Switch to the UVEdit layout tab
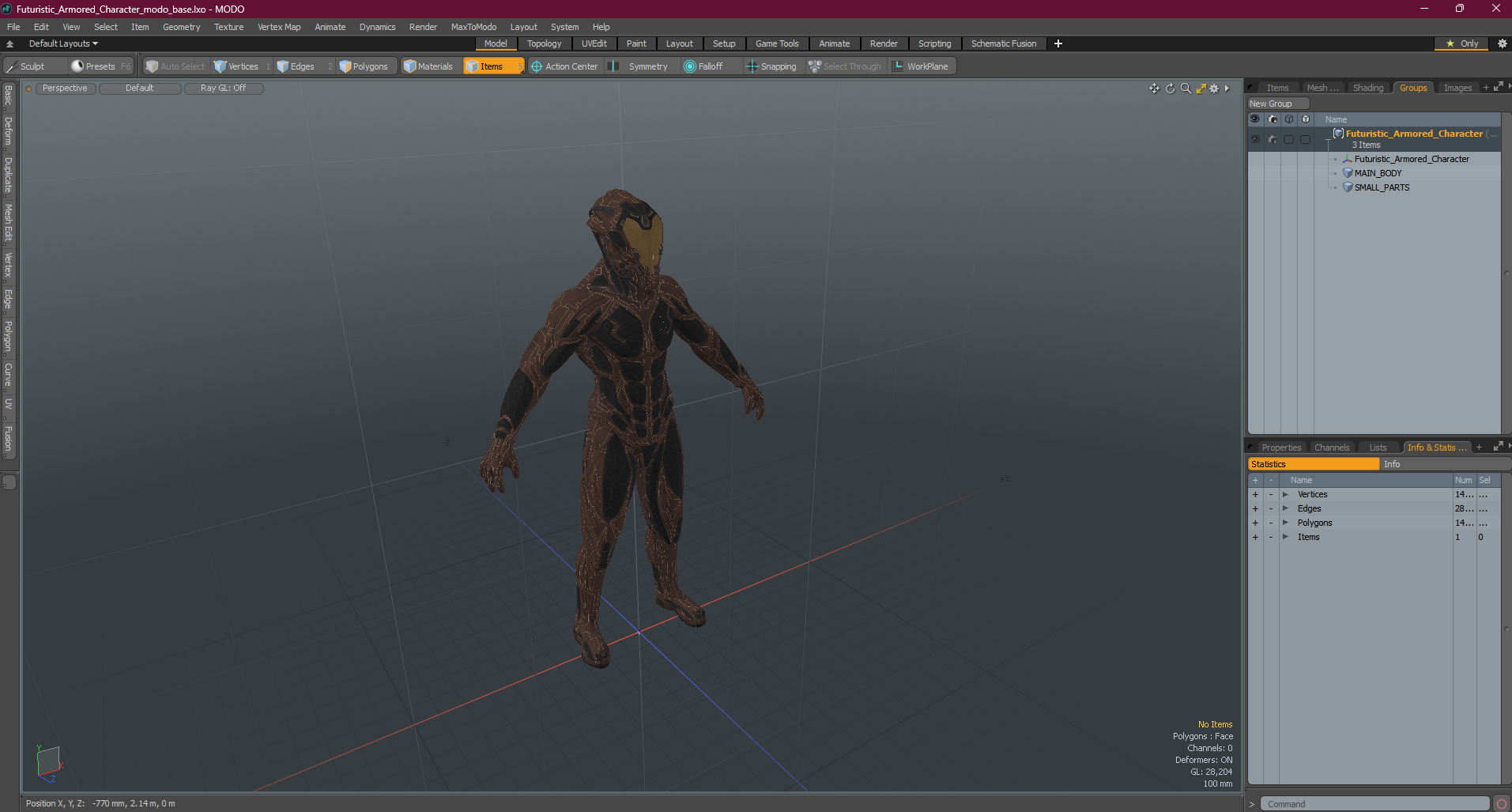 (x=594, y=43)
